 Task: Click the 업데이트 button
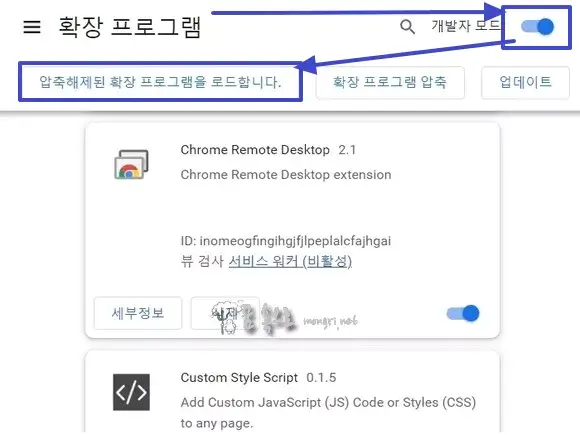pos(525,82)
